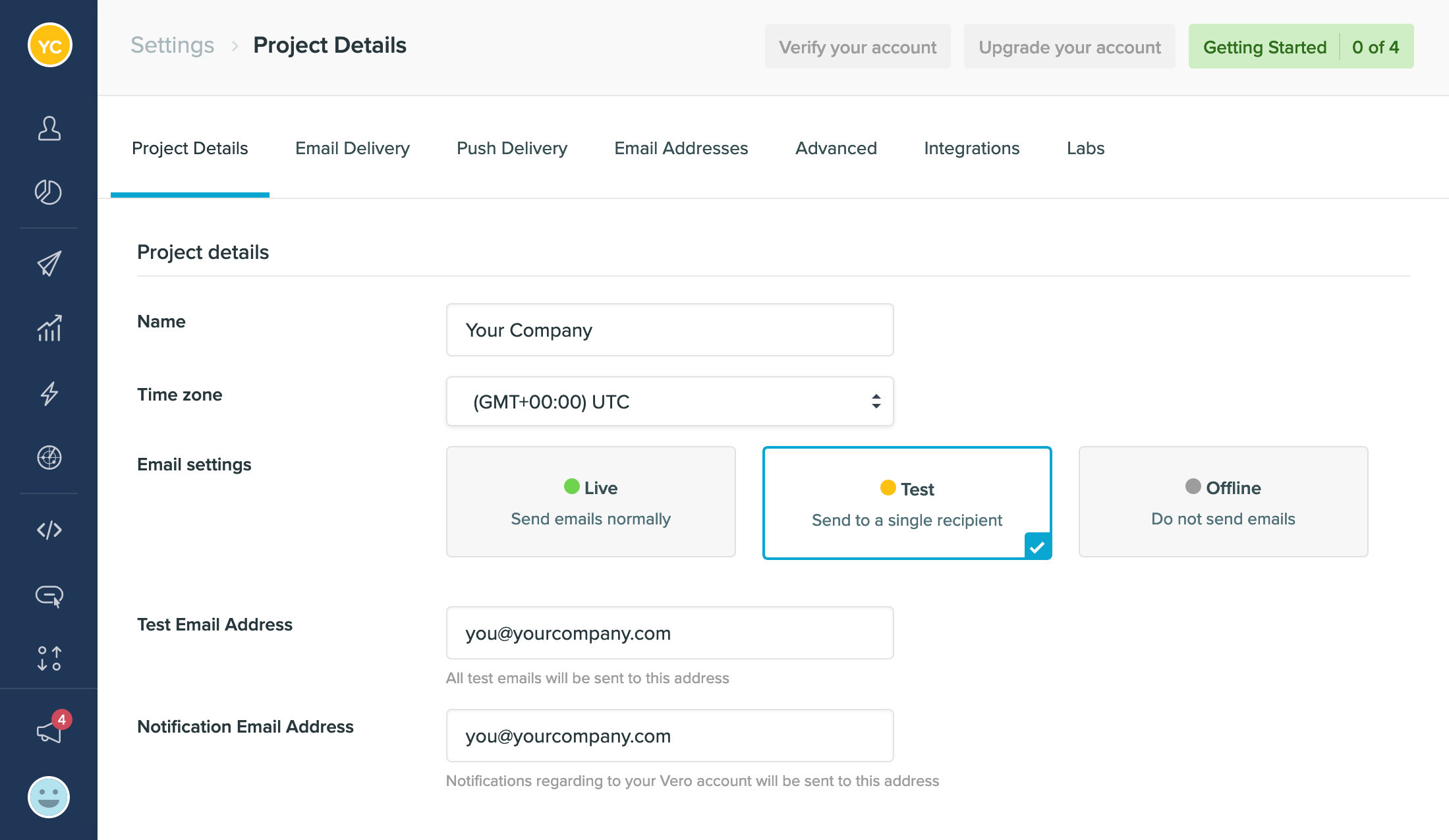Screen dimensions: 1449x840
Task: Click the Test Email Address input field
Action: (x=669, y=633)
